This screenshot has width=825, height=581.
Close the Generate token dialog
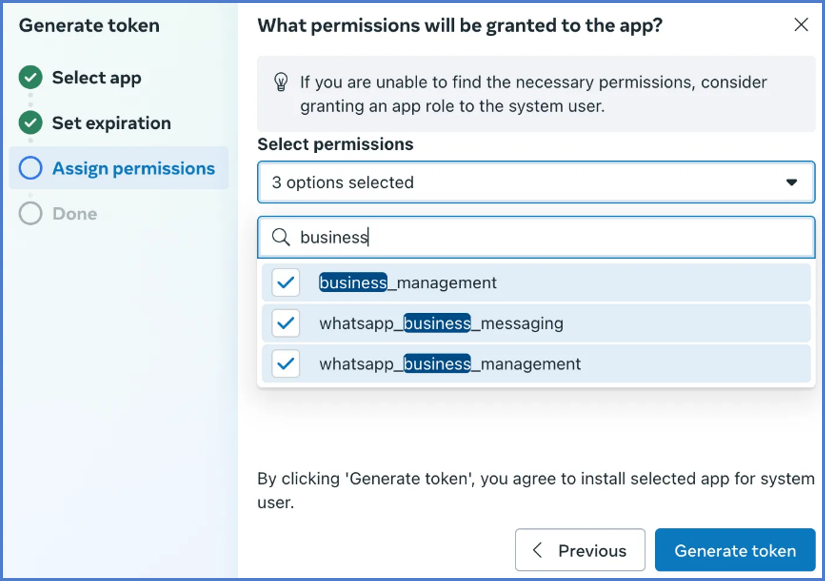(801, 25)
